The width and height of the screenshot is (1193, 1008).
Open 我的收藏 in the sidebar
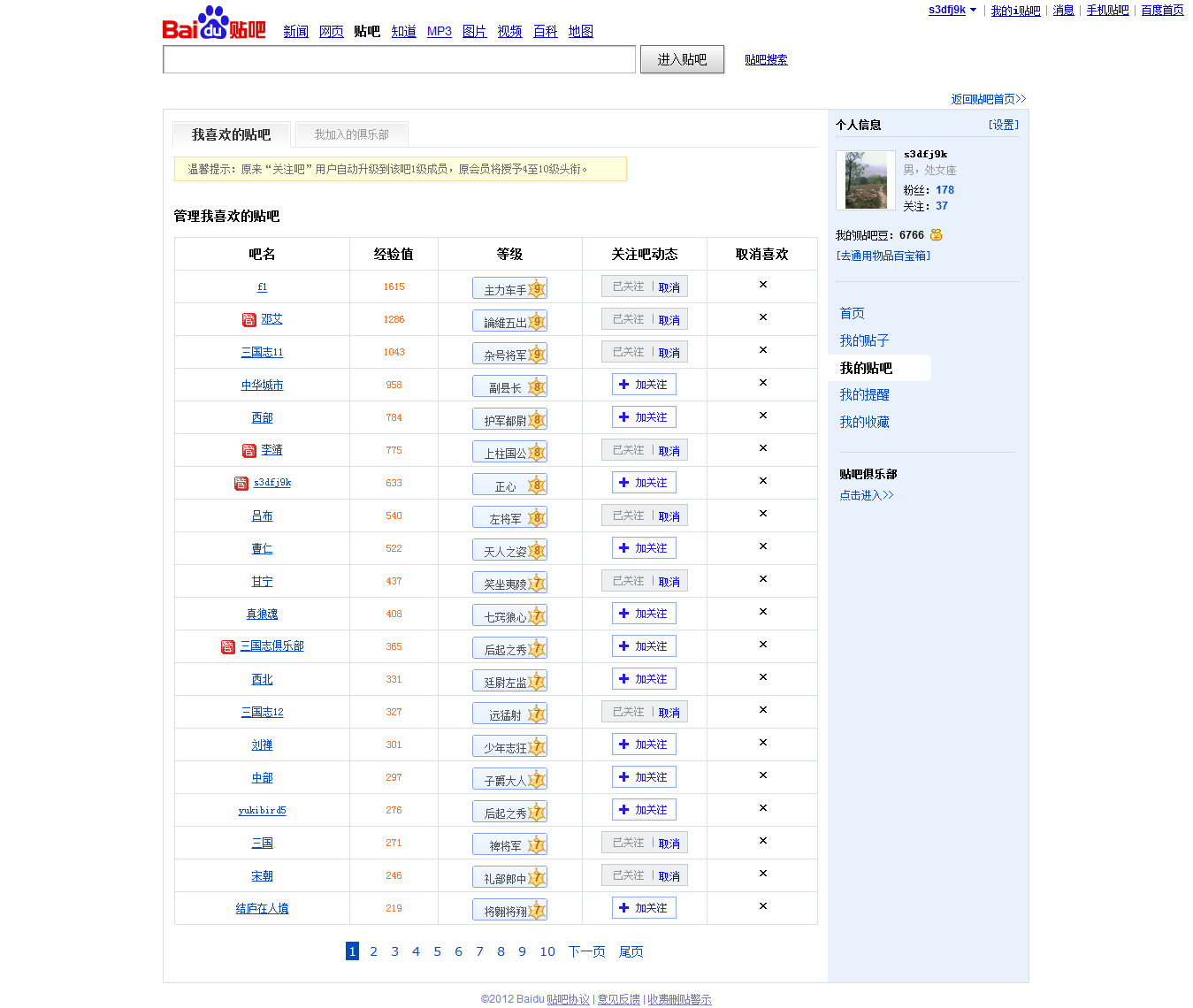pyautogui.click(x=865, y=422)
